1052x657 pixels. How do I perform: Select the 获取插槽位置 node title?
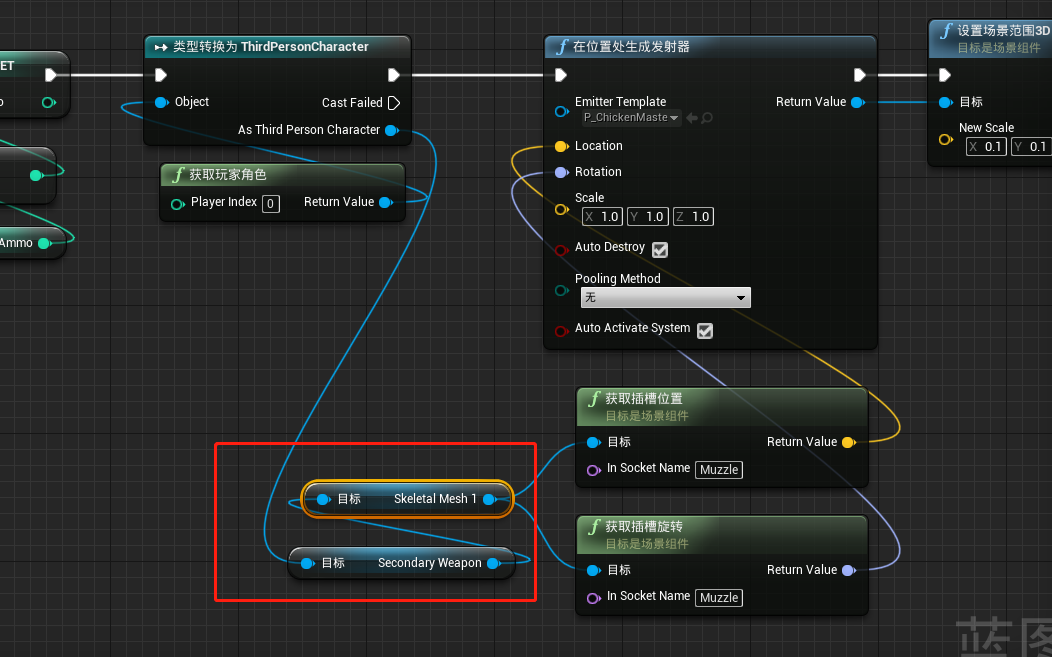point(643,399)
